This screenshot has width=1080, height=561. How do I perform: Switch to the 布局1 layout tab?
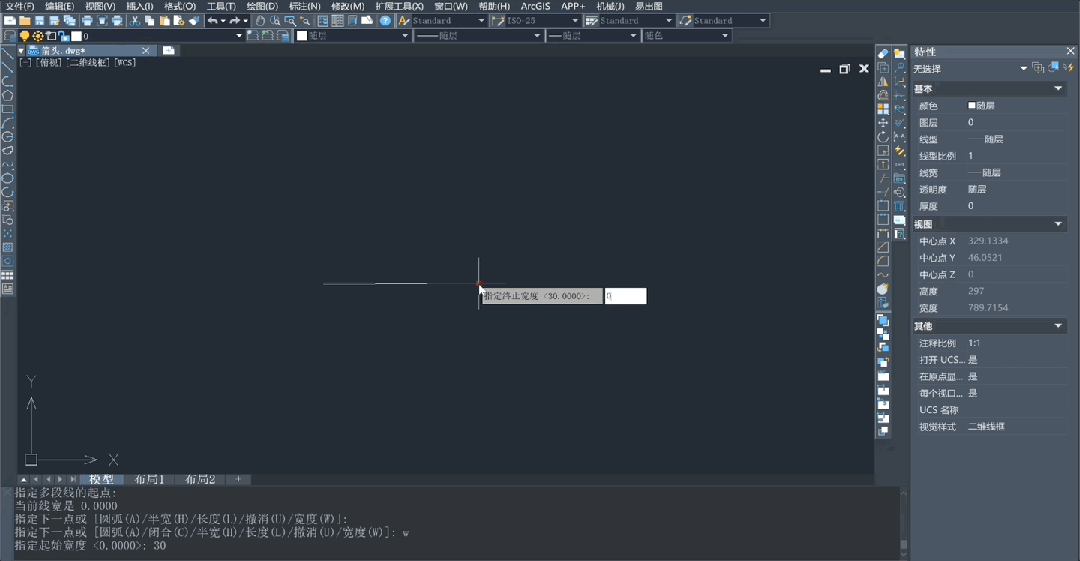pyautogui.click(x=149, y=480)
